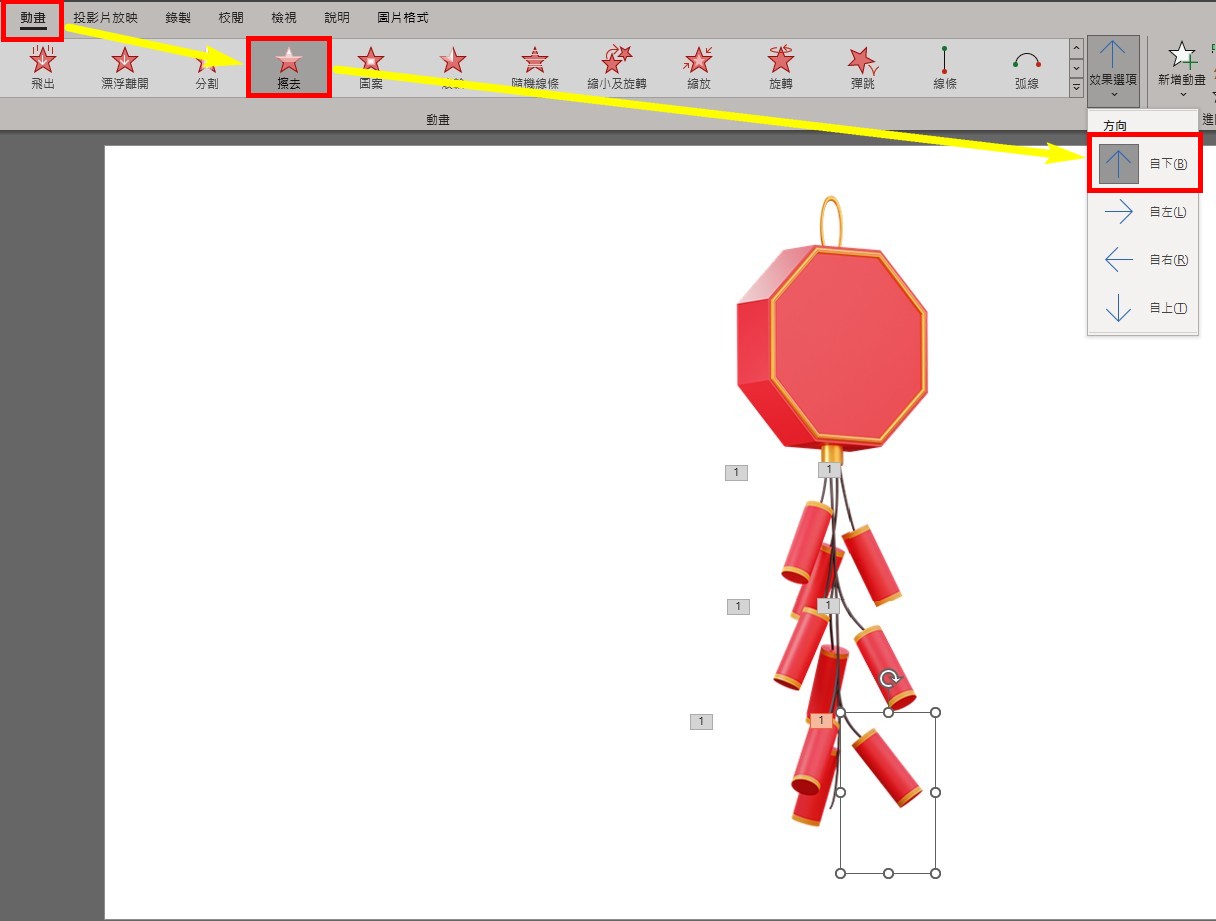1216x921 pixels.
Task: Select the 自下(B) direction option
Action: (1143, 164)
